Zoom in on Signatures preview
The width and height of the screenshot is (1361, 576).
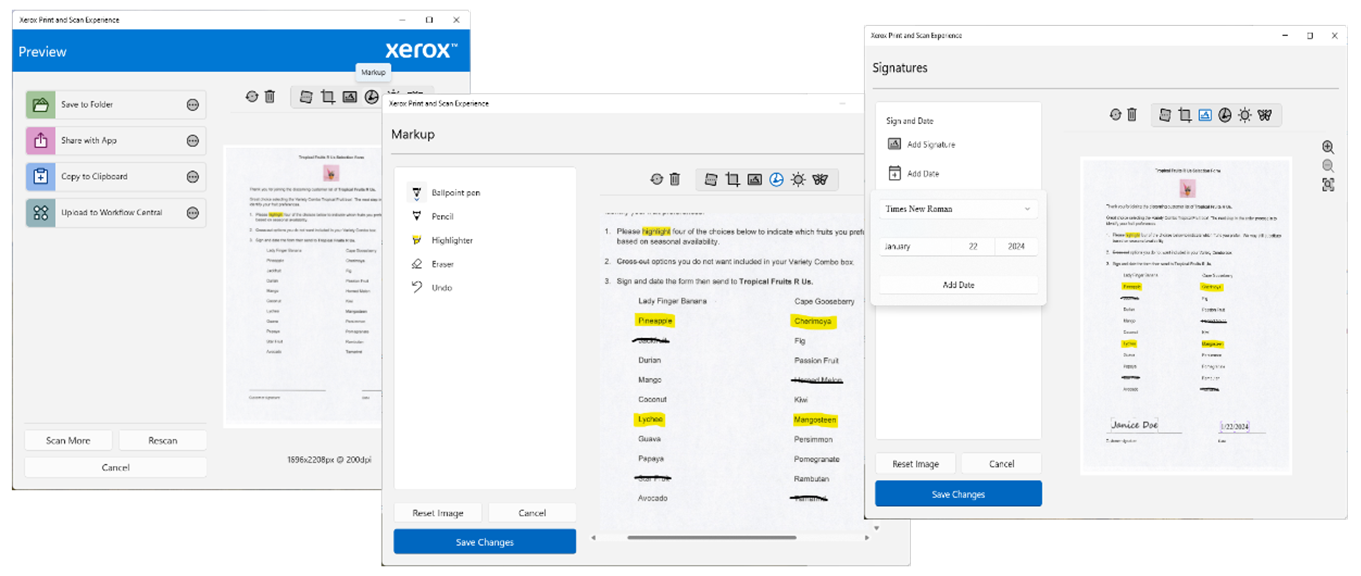(1328, 147)
